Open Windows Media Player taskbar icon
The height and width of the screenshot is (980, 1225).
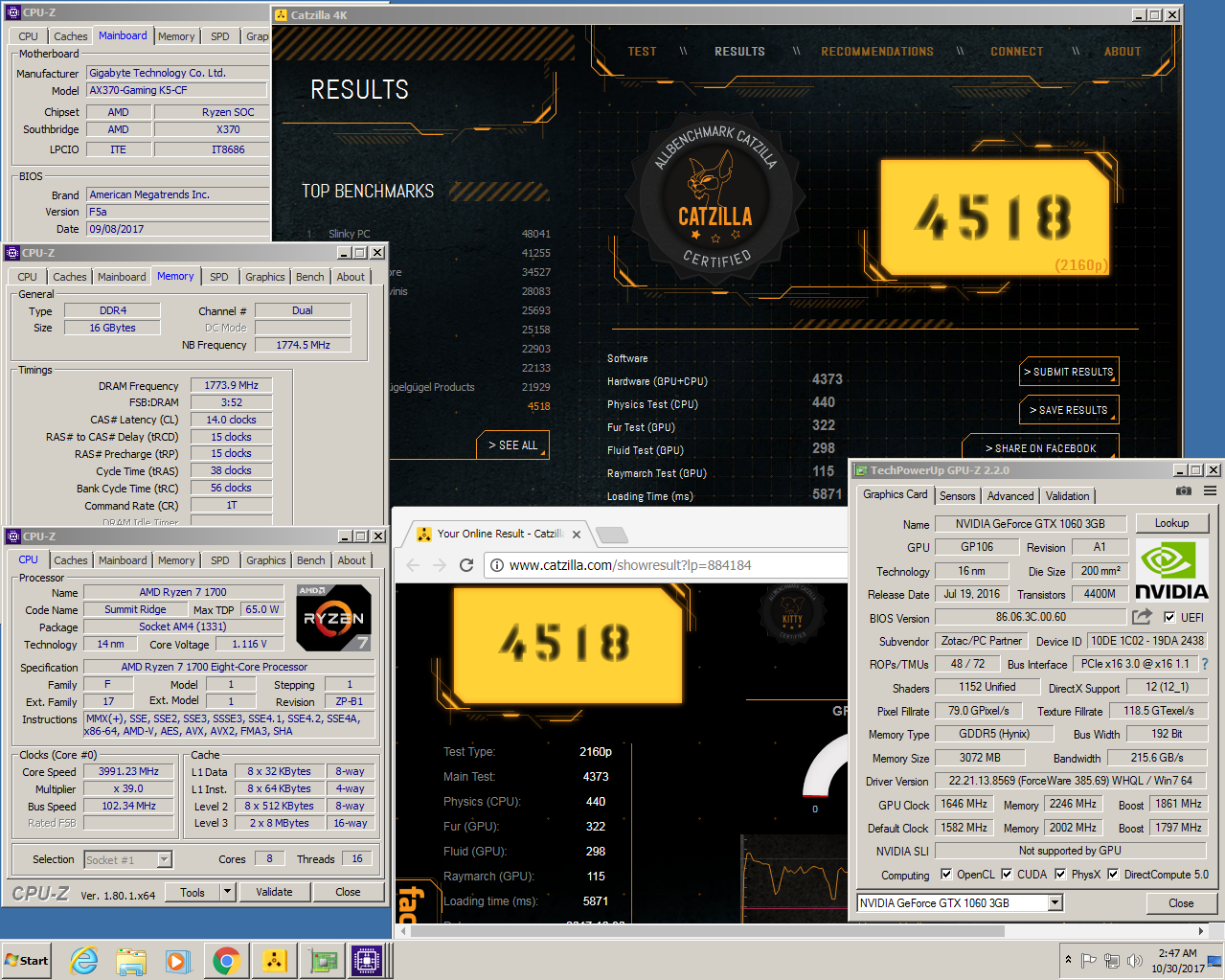[178, 960]
